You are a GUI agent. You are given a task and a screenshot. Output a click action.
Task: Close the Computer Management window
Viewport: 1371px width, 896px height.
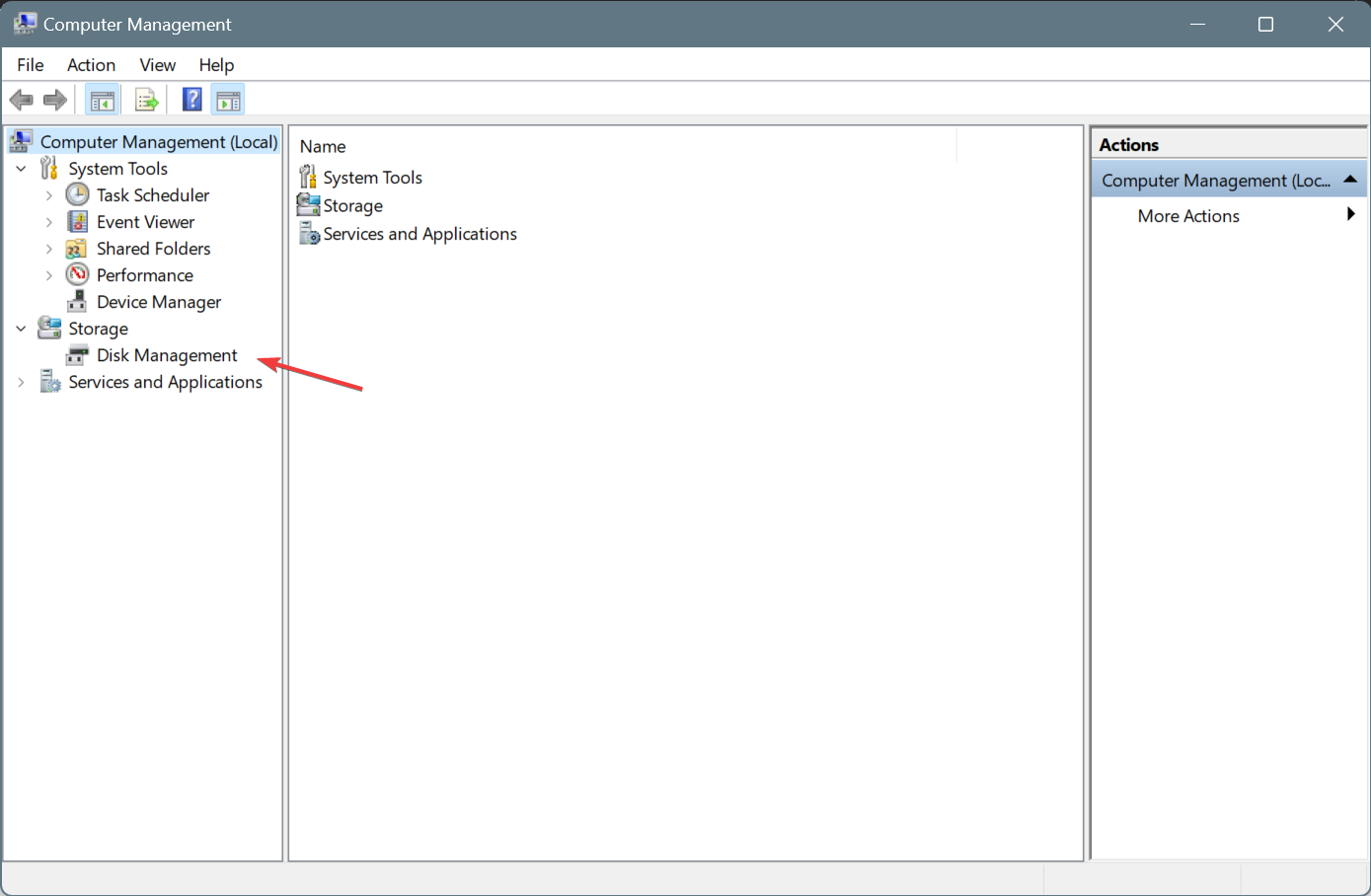(1335, 24)
